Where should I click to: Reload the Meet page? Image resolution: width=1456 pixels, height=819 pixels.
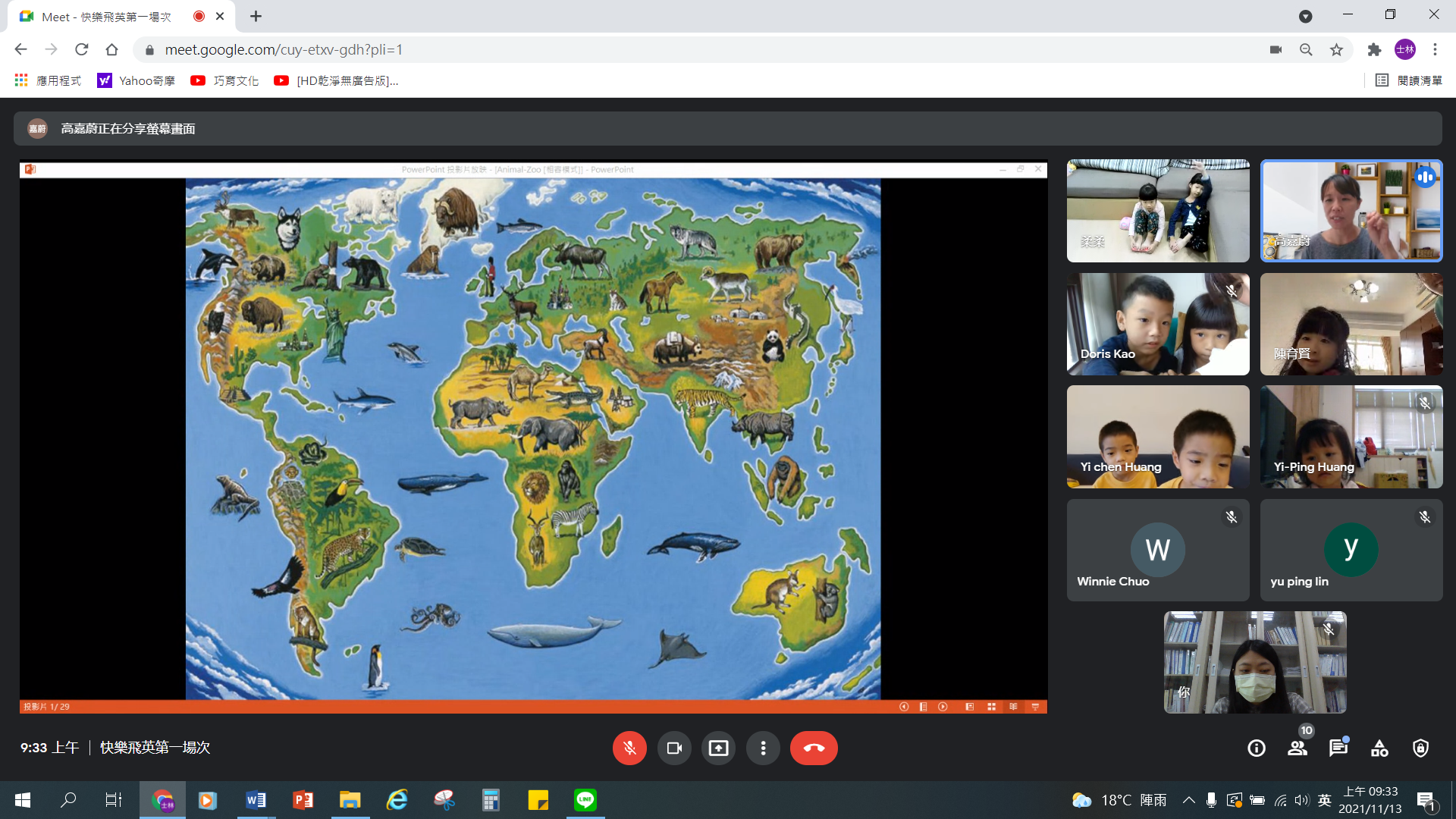point(81,49)
